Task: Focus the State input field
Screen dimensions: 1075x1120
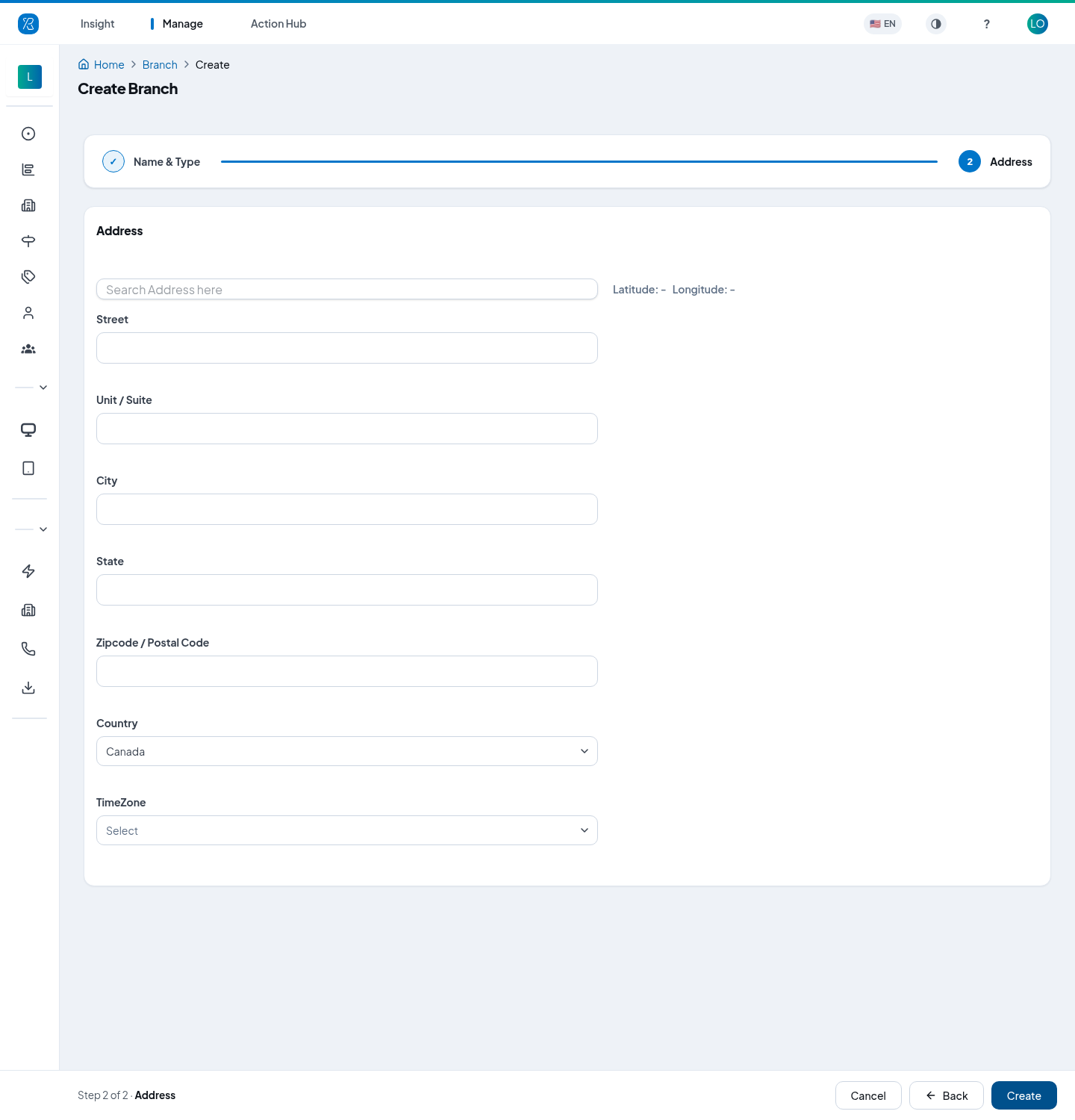Action: pos(347,590)
